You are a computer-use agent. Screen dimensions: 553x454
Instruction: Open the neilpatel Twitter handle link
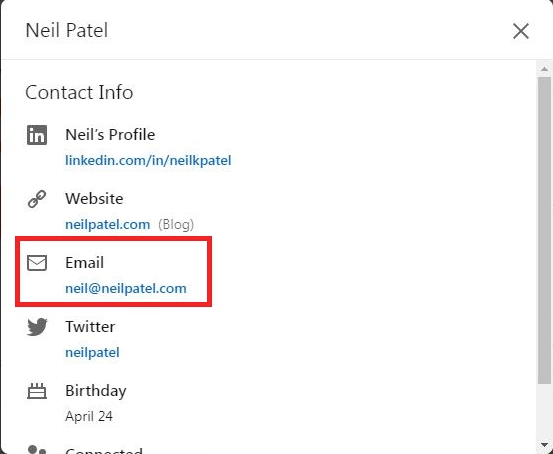point(92,352)
